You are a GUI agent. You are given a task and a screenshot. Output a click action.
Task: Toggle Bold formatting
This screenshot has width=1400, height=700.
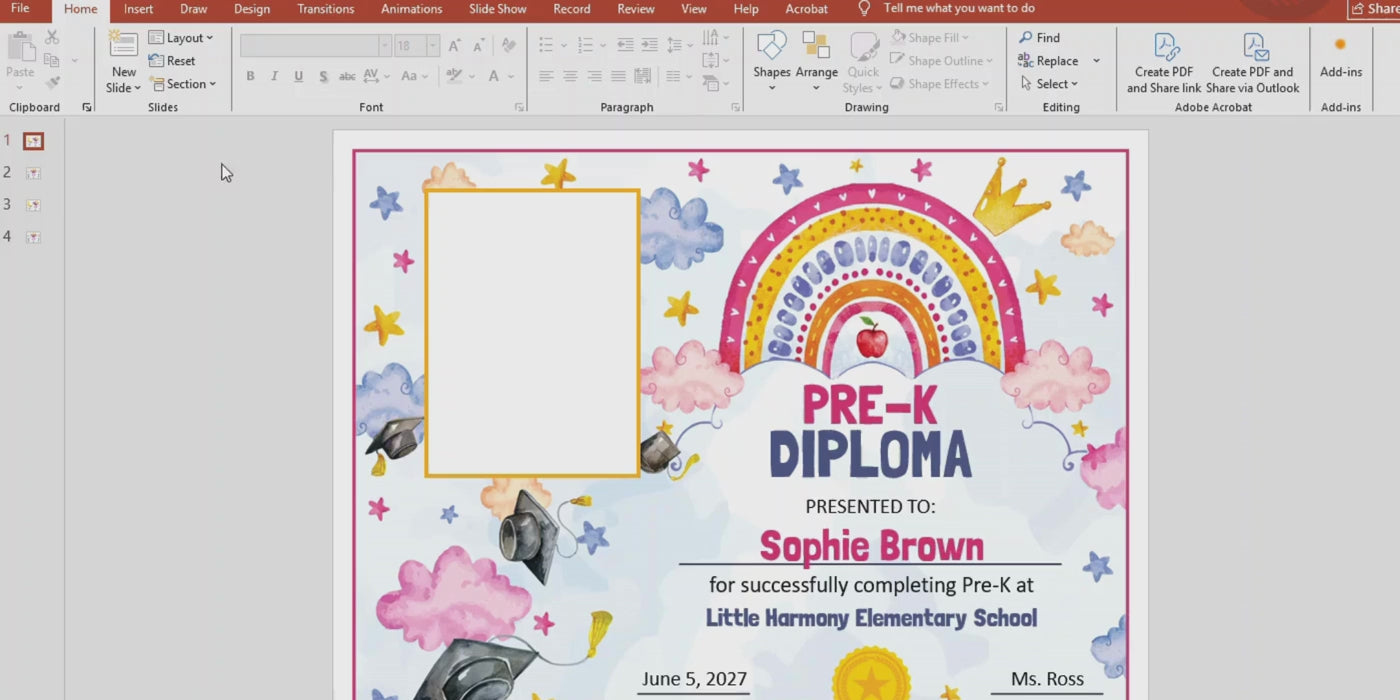(x=250, y=77)
